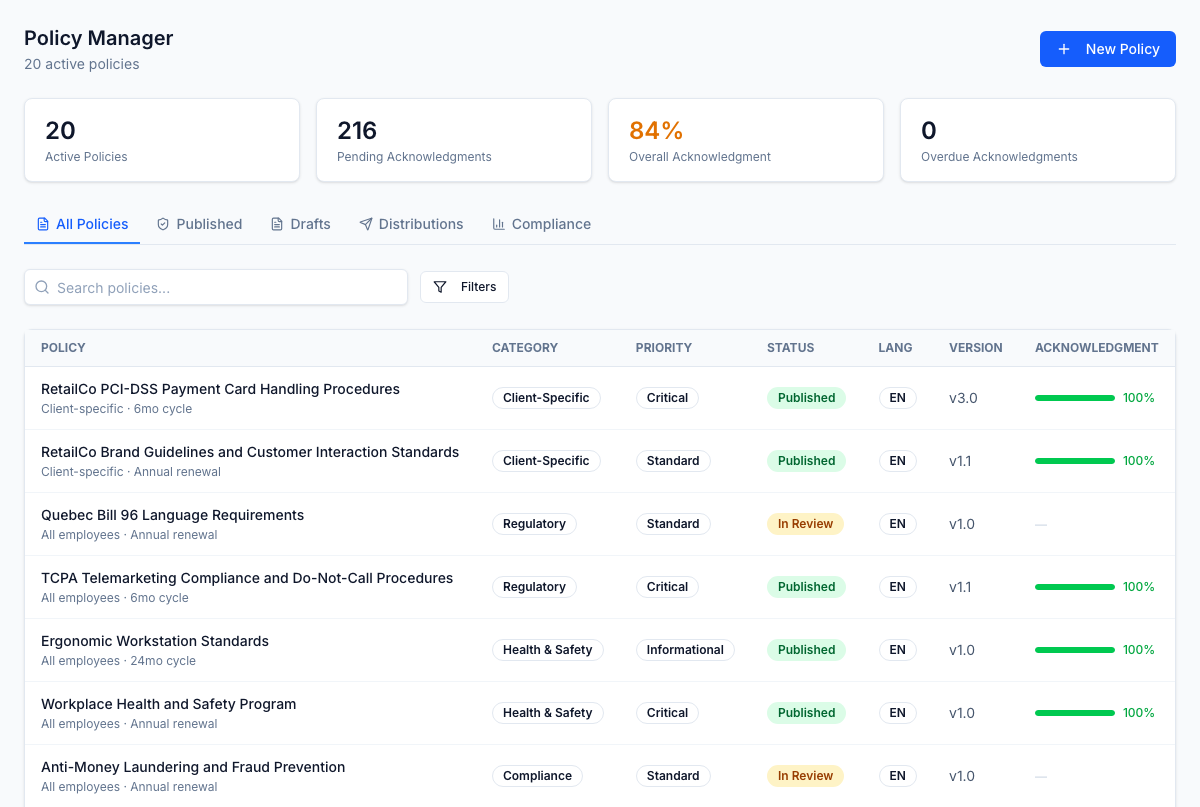Click the magnifier icon in search box
The image size is (1200, 807).
click(42, 287)
